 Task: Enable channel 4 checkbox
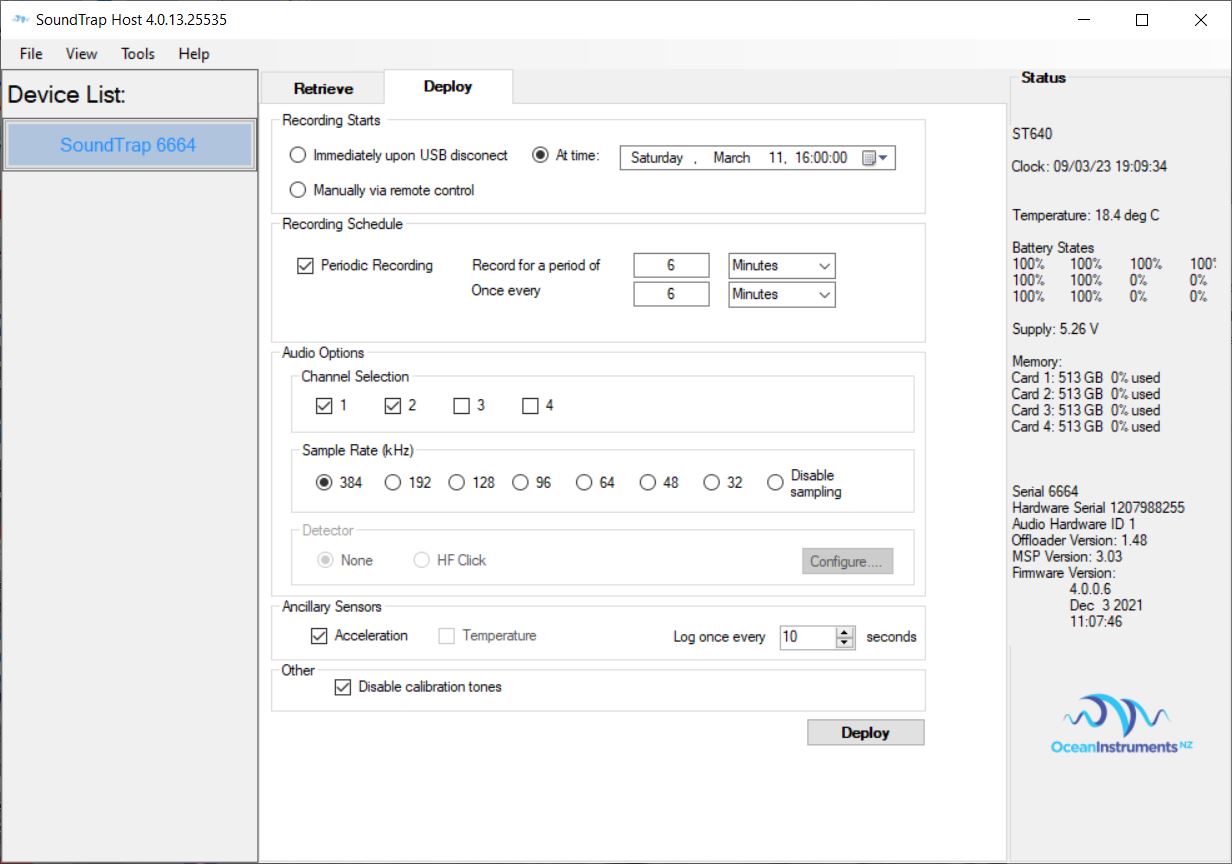[x=531, y=406]
